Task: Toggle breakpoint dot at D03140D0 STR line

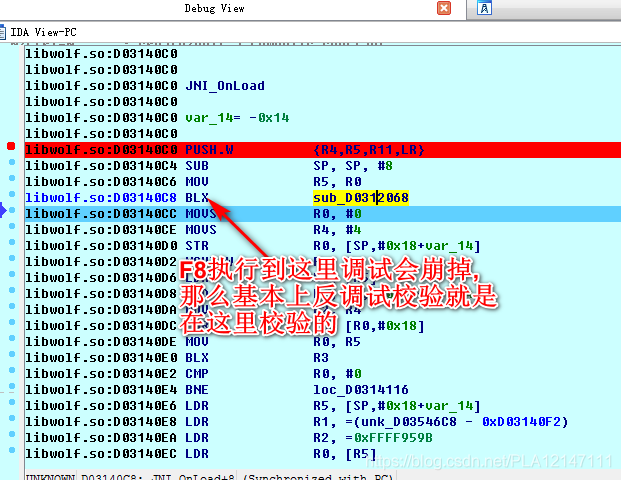Action: click(12, 242)
